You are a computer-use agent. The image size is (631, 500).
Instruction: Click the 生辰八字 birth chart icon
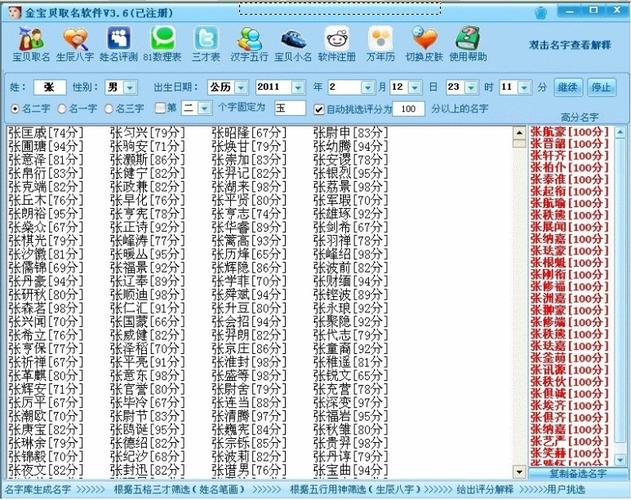pos(74,44)
